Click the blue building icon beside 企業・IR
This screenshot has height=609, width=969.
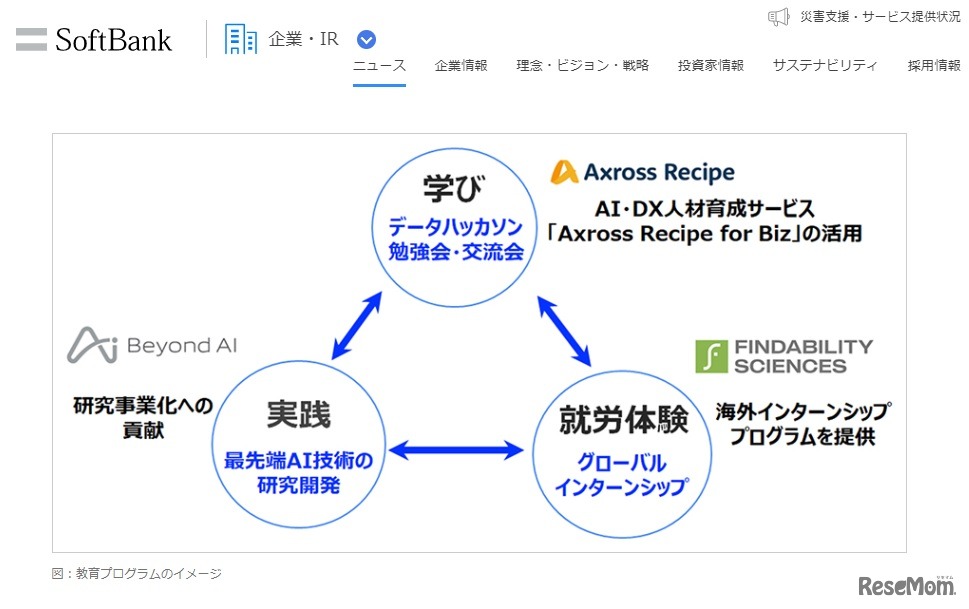pyautogui.click(x=239, y=38)
